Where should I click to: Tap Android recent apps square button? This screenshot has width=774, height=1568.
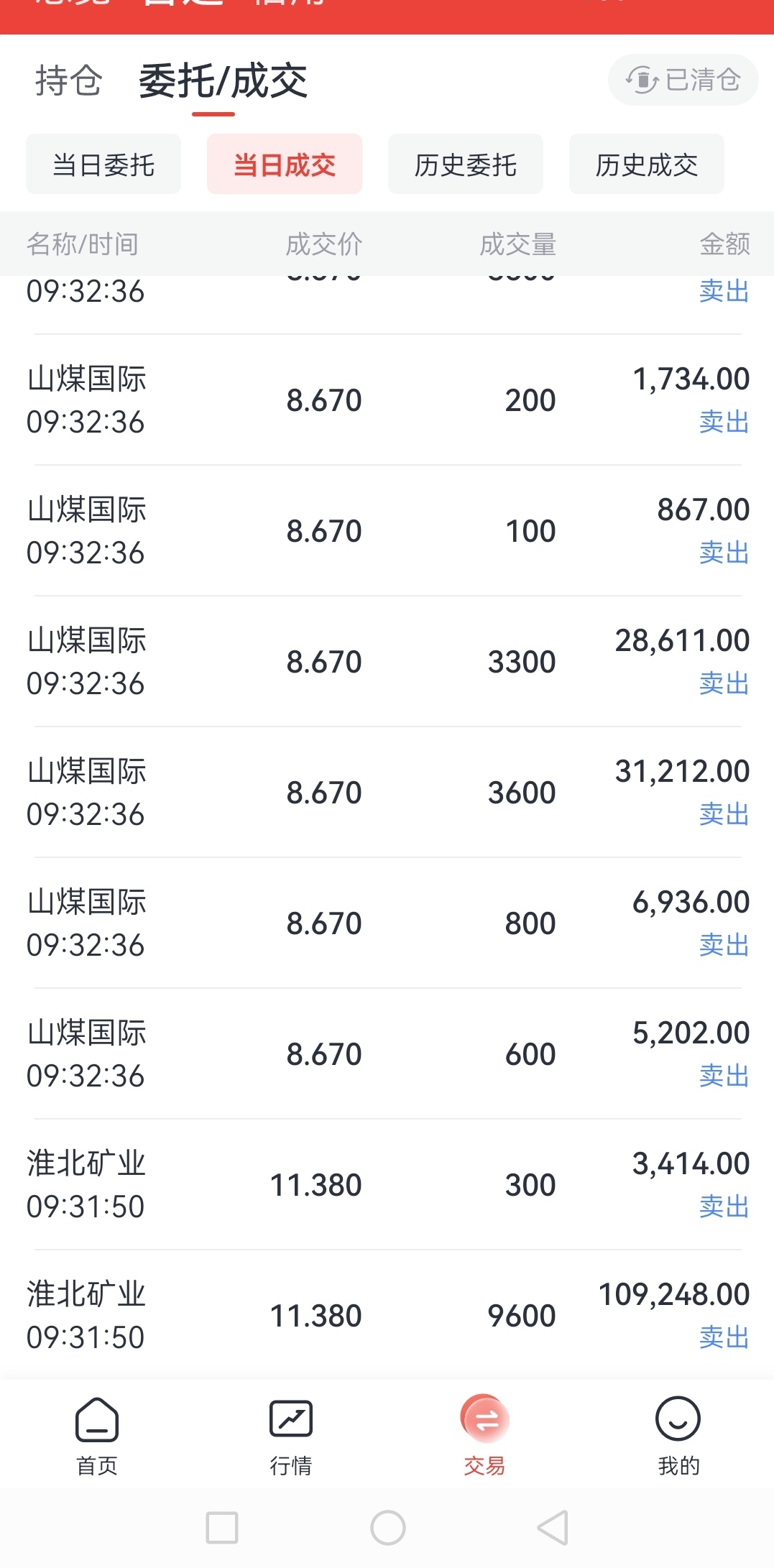coord(222,1527)
